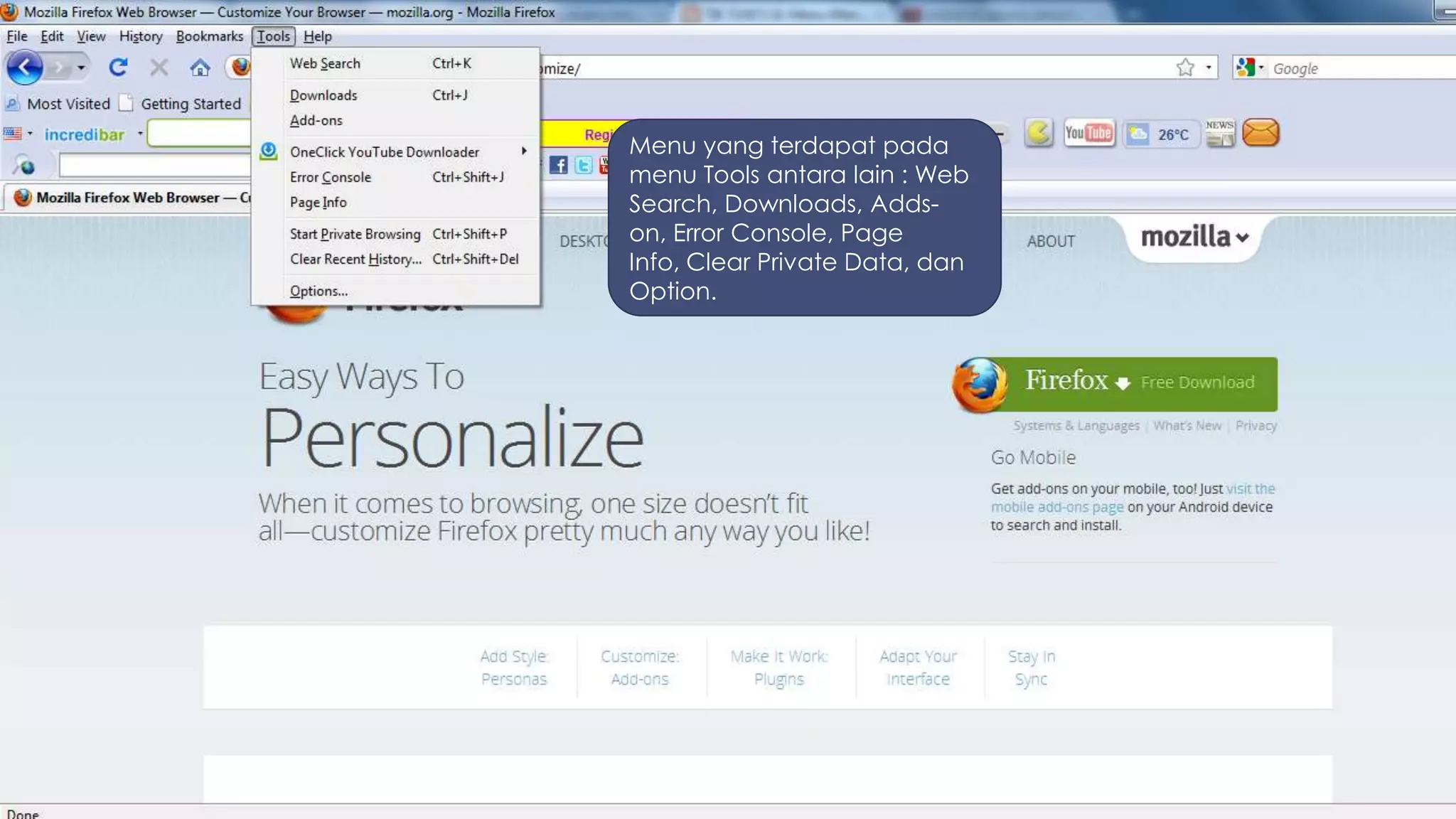Viewport: 1456px width, 819px height.
Task: Open the Help menu
Action: [318, 36]
